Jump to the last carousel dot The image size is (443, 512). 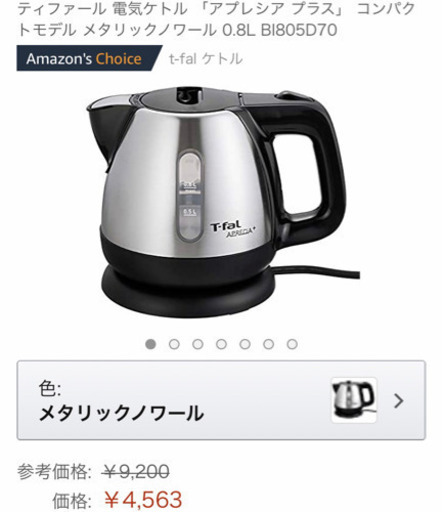292,344
